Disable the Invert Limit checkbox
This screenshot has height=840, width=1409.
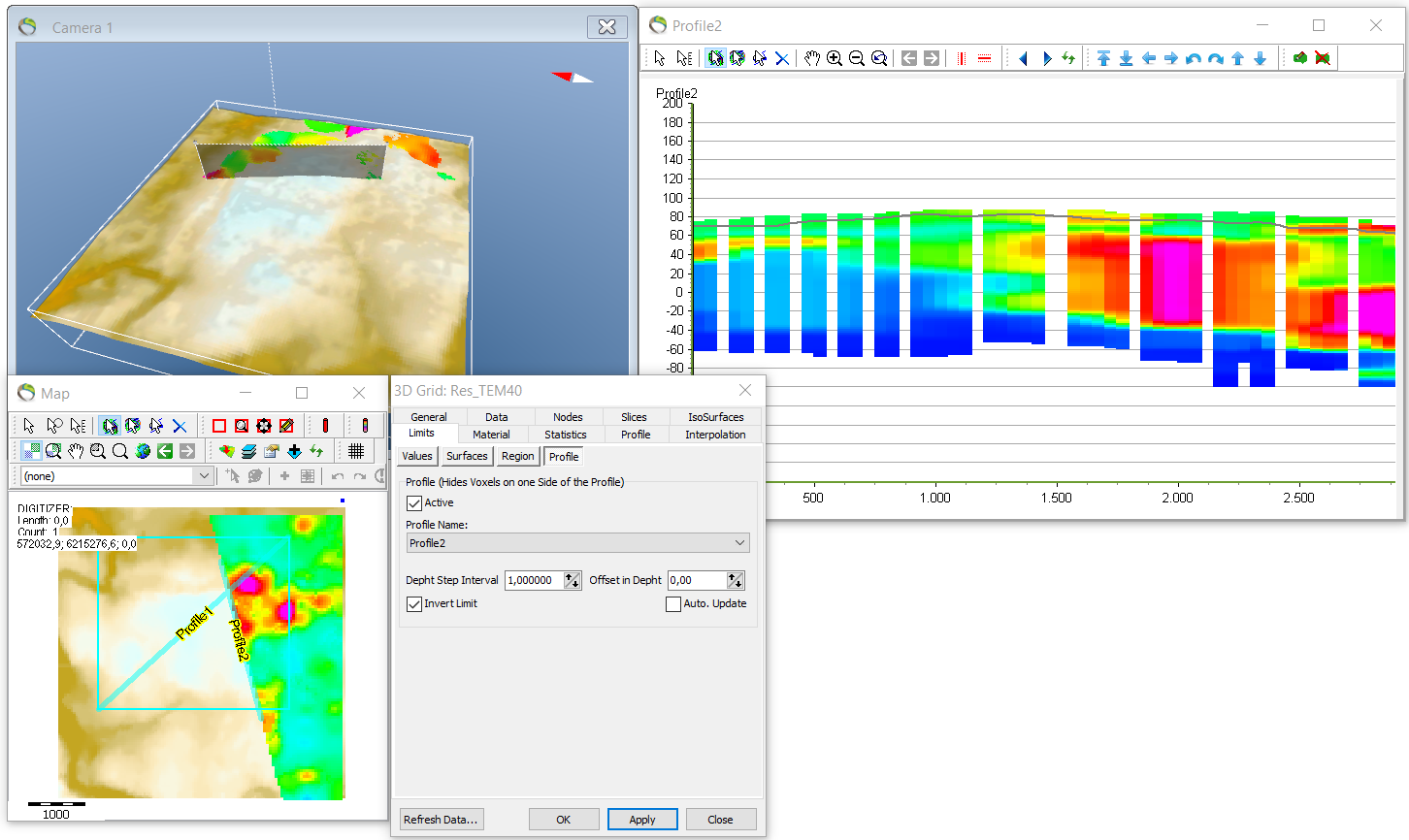click(415, 603)
